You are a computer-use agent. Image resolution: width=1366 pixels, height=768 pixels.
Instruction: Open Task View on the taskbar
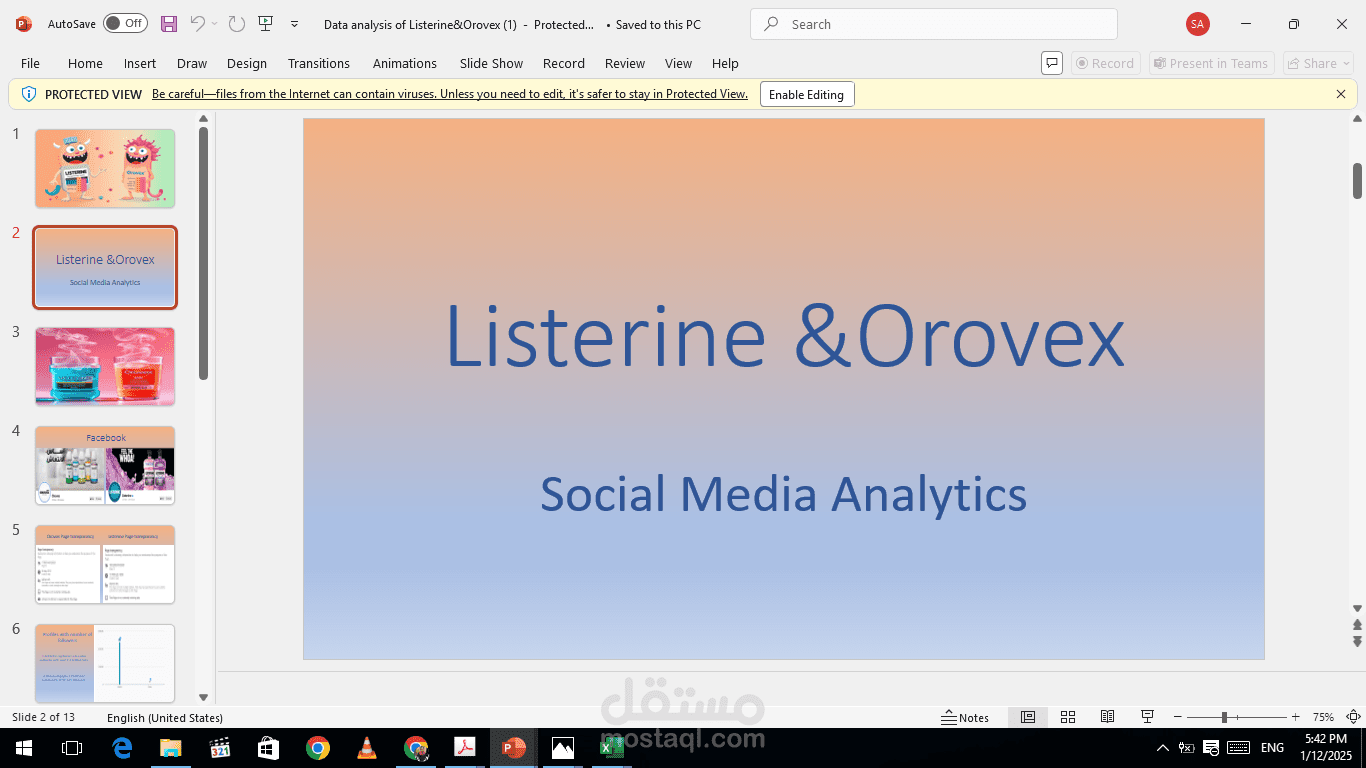coord(72,748)
